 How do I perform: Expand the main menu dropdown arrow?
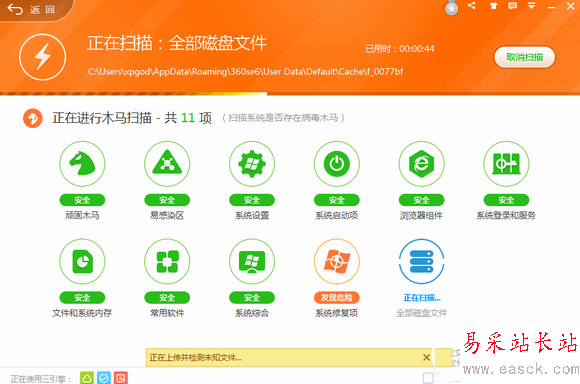[x=532, y=6]
